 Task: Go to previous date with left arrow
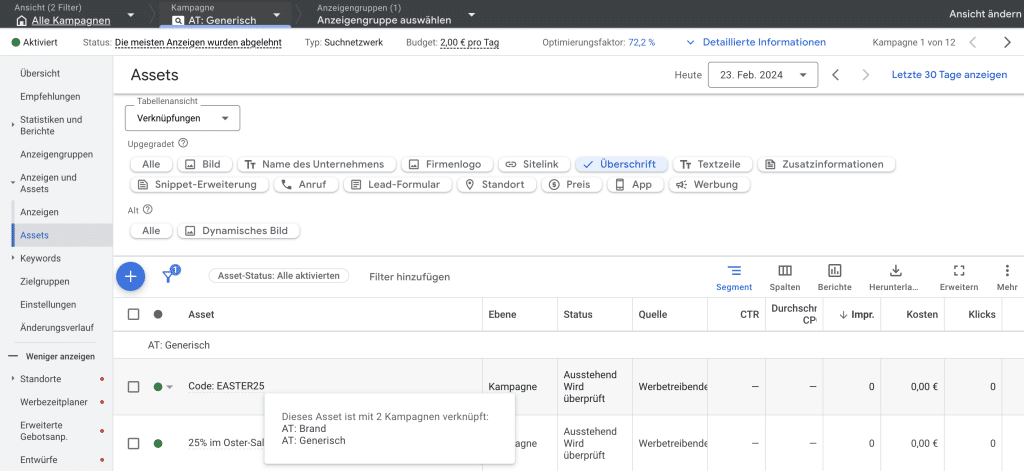point(835,74)
